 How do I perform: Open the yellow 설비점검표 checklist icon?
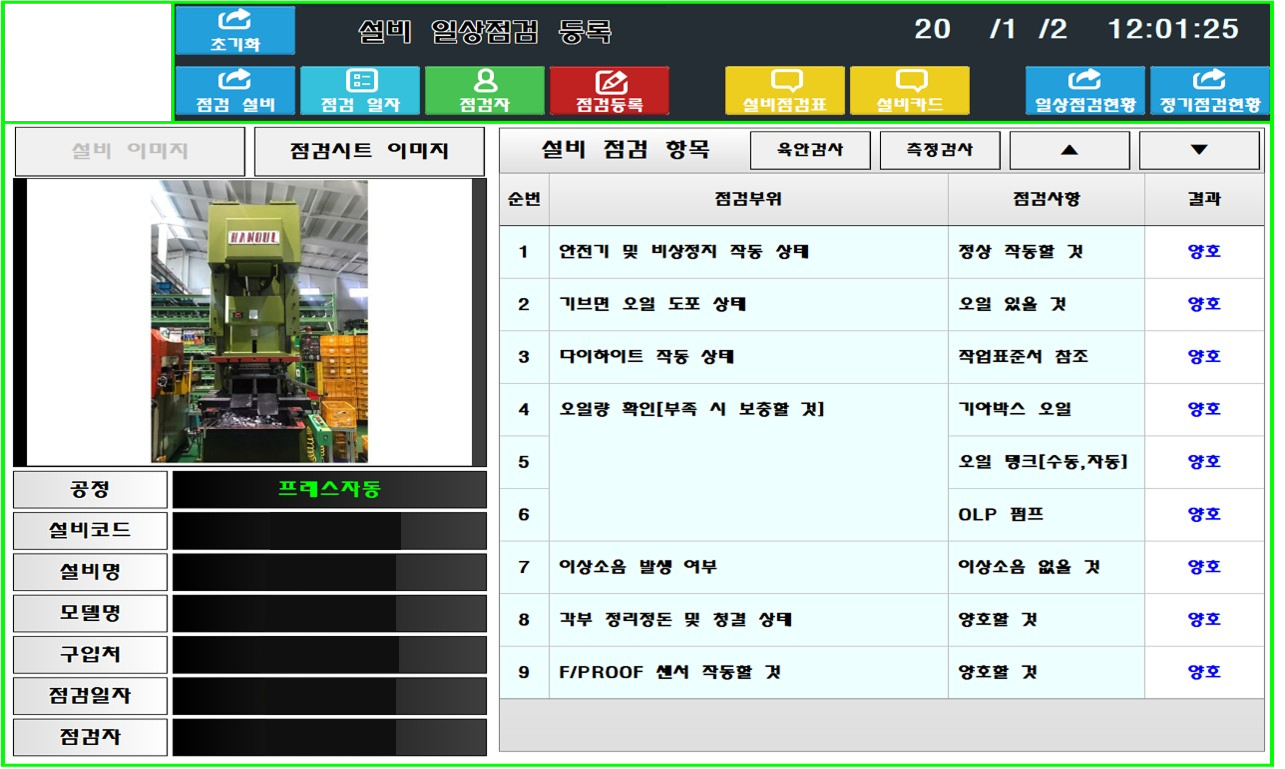pyautogui.click(x=785, y=90)
